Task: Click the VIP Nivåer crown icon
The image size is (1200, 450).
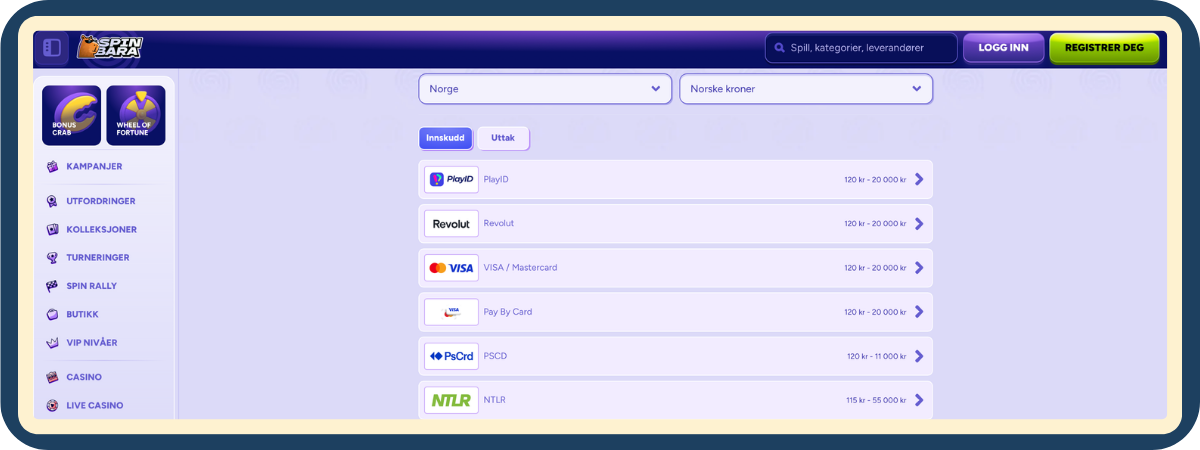Action: [52, 342]
